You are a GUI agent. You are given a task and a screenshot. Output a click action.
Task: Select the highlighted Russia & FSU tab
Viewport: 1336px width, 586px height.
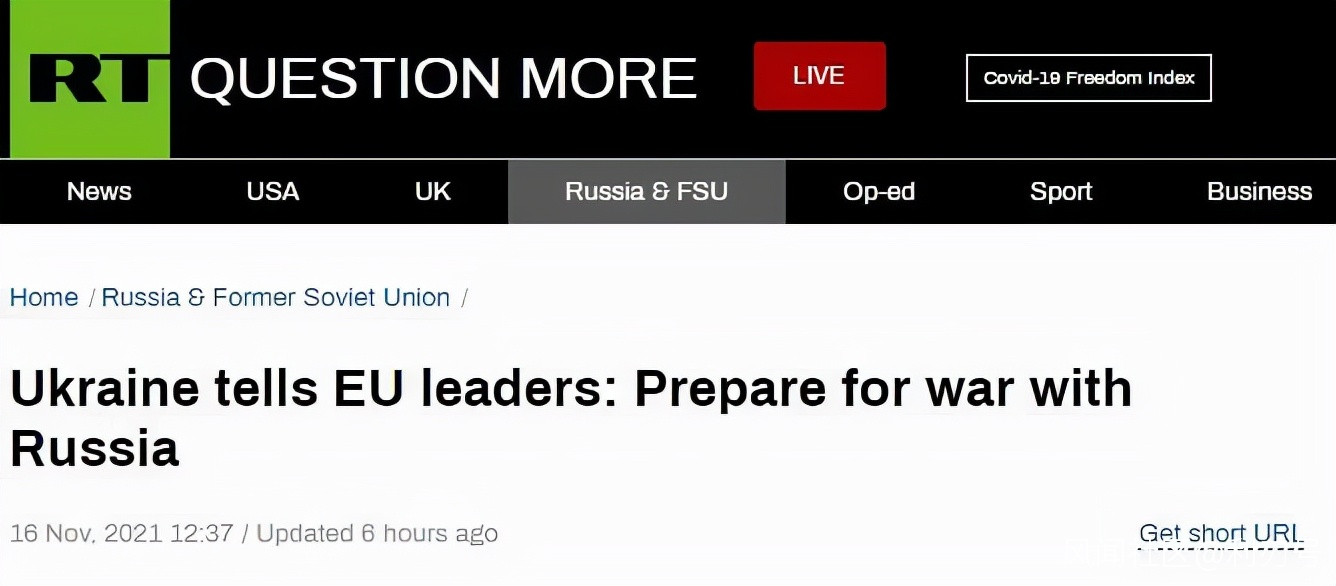pos(646,191)
